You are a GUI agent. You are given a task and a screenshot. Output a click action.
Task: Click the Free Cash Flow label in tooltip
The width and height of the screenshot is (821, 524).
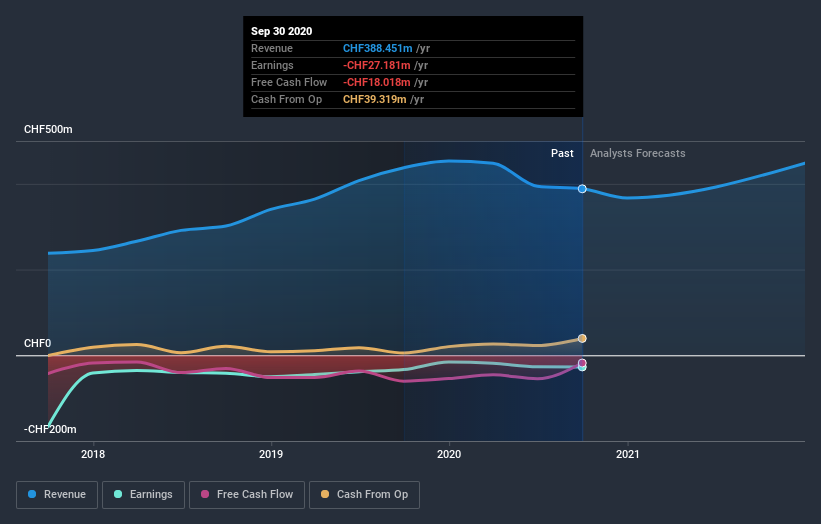[289, 82]
